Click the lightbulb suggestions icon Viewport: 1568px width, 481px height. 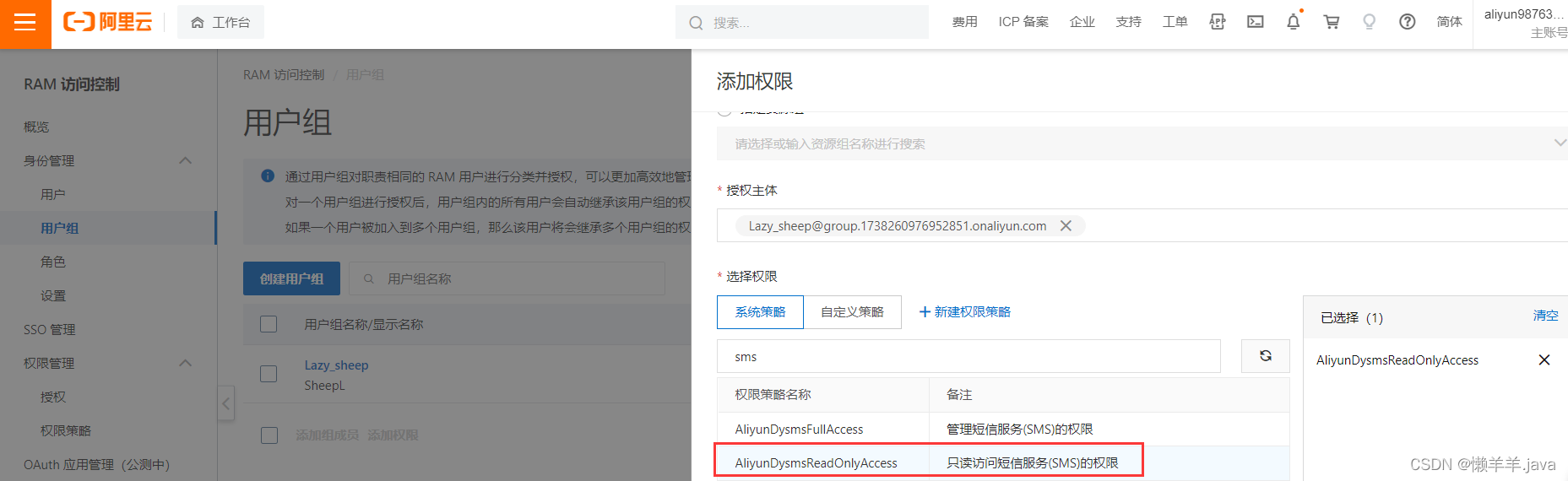coord(1370,22)
